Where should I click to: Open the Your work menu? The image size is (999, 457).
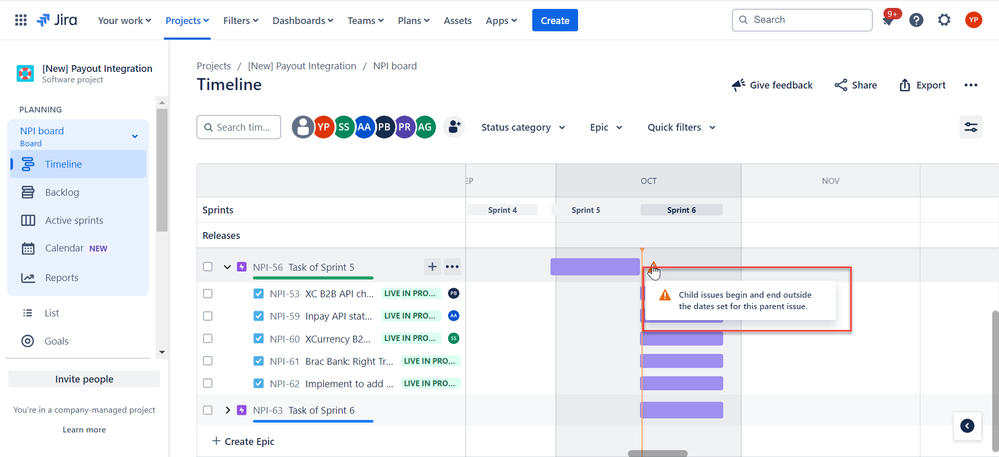point(124,20)
